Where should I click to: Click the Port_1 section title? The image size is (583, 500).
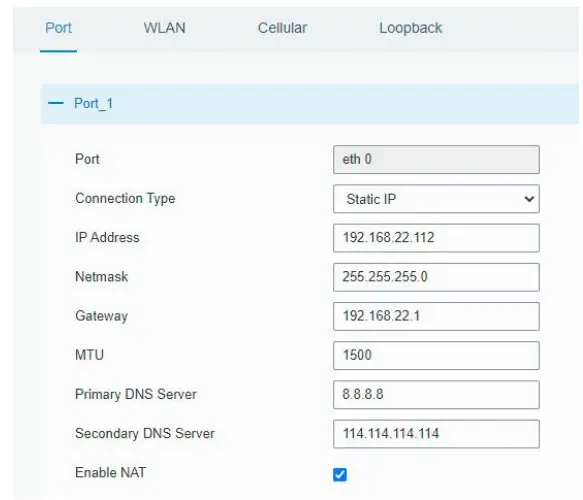point(93,103)
